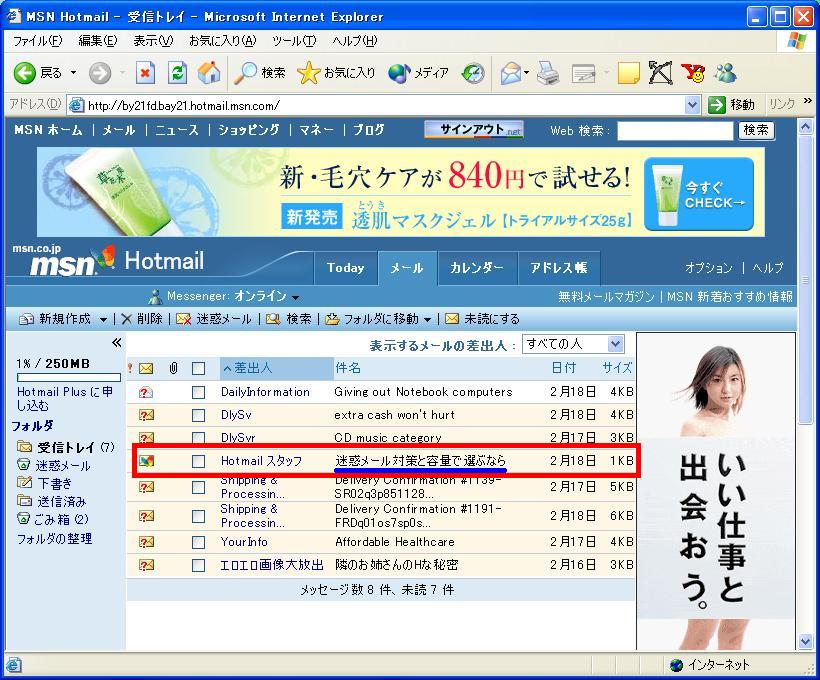The height and width of the screenshot is (680, 820).
Task: Open the すべての人 sender filter dropdown
Action: click(x=573, y=344)
